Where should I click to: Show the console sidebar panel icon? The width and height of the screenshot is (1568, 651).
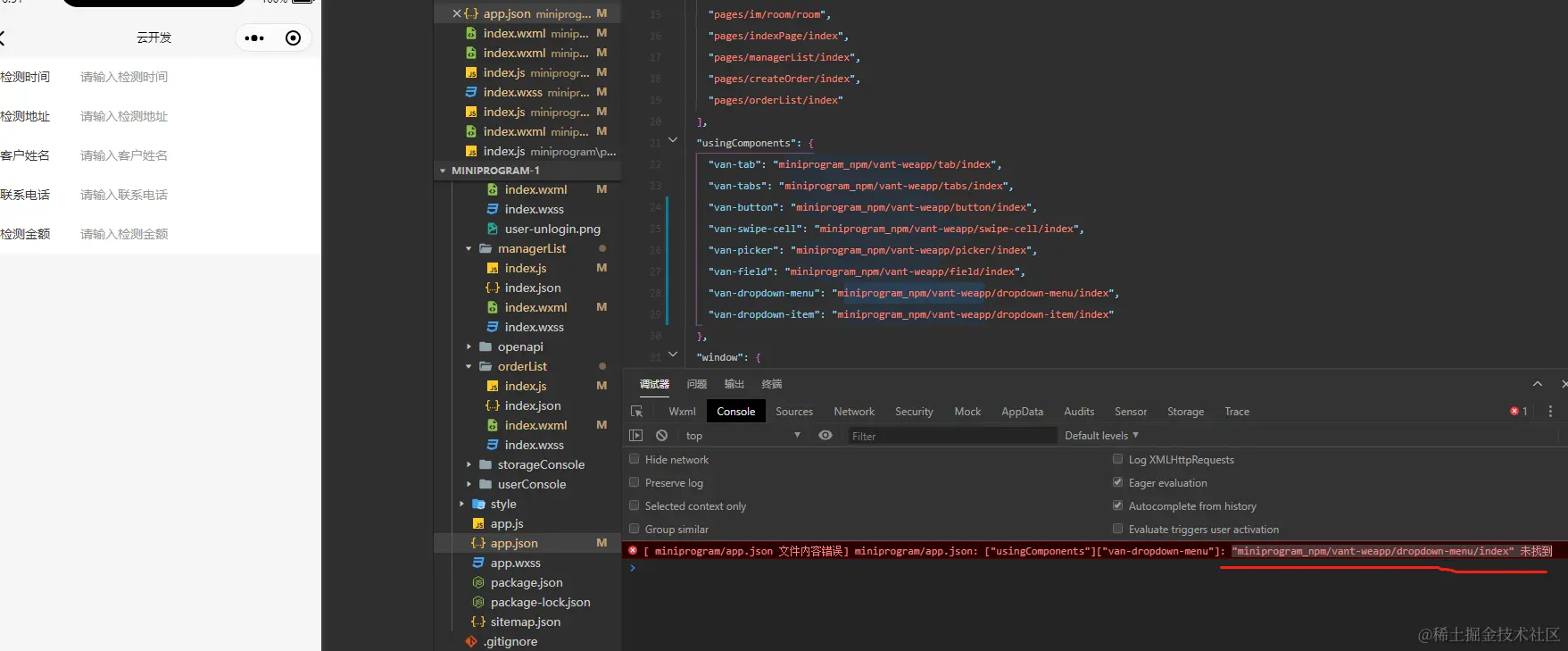(635, 436)
